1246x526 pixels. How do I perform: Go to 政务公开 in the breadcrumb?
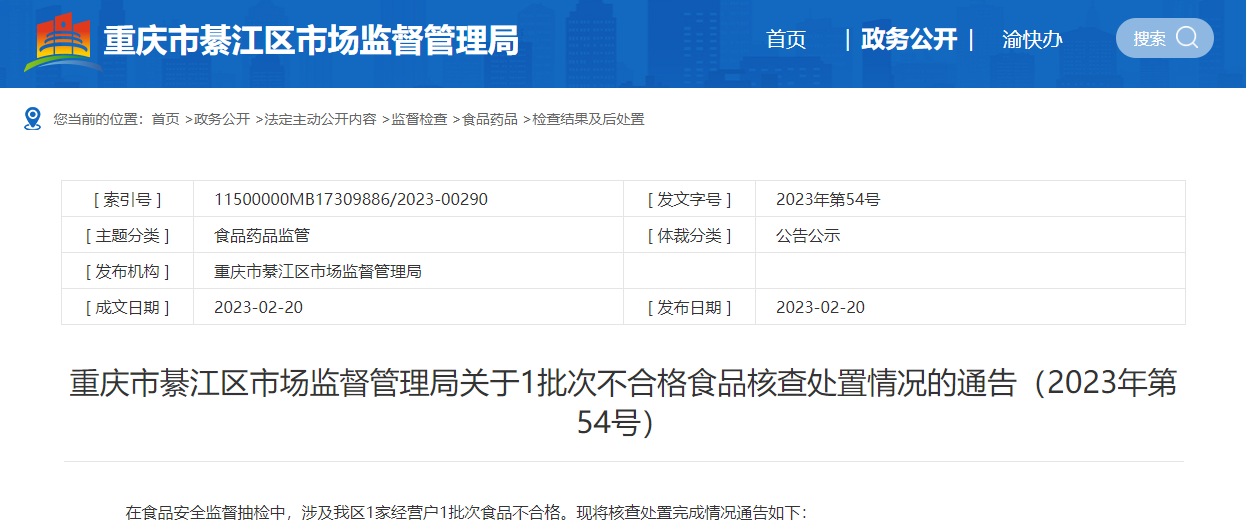tap(222, 119)
